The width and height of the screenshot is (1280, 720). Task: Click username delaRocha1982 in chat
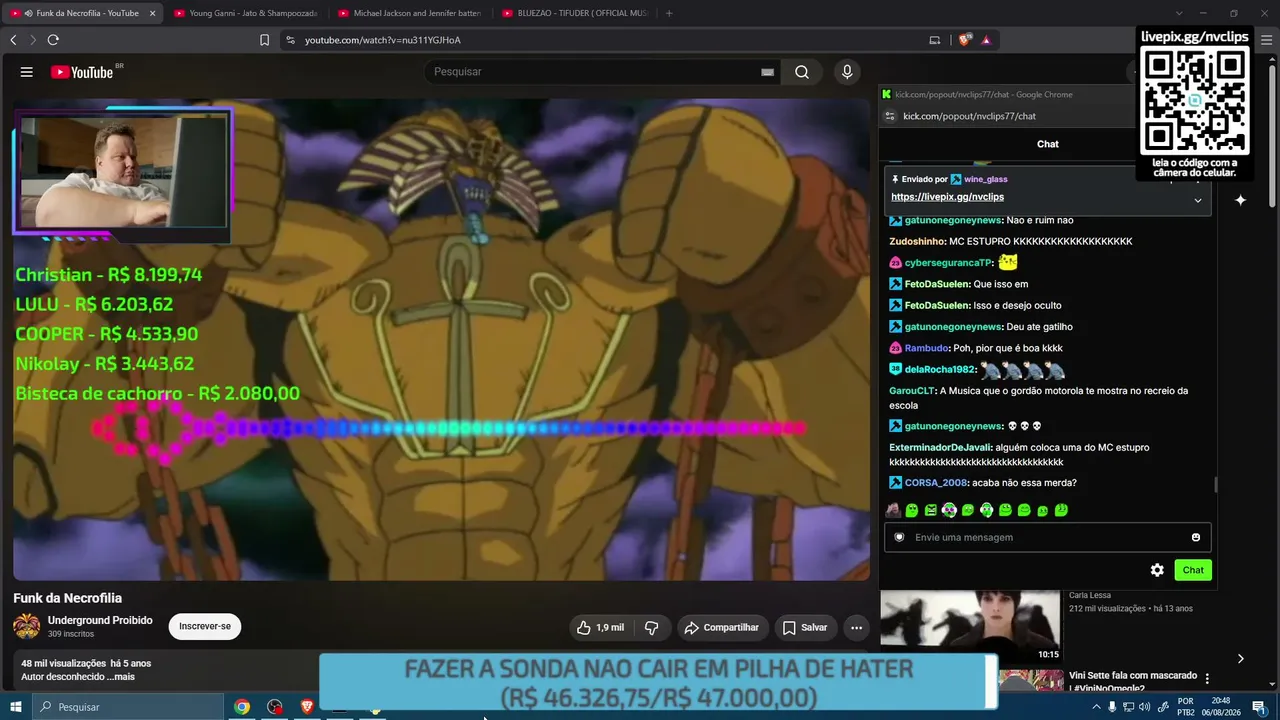(940, 369)
